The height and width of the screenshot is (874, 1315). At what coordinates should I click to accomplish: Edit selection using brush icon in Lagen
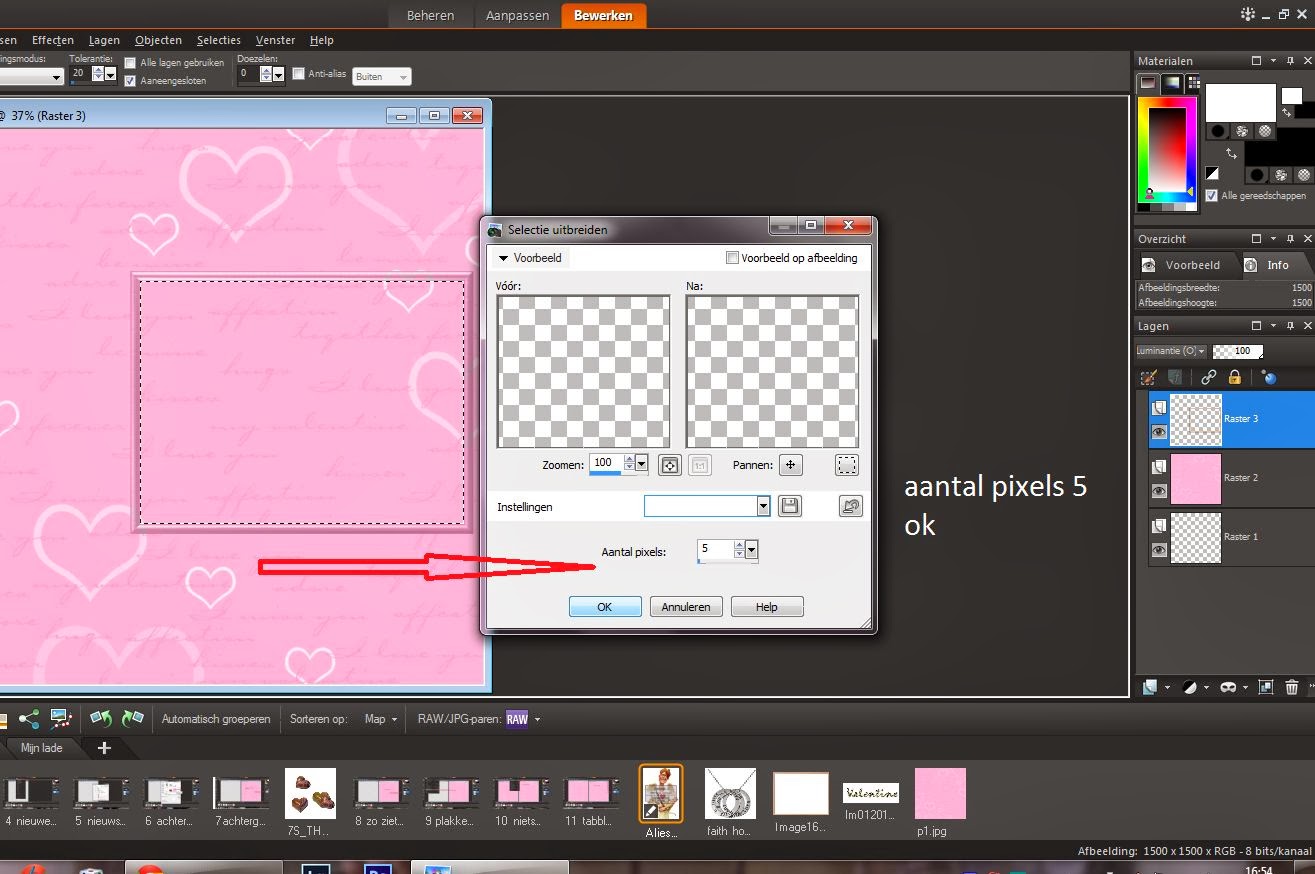[1149, 377]
